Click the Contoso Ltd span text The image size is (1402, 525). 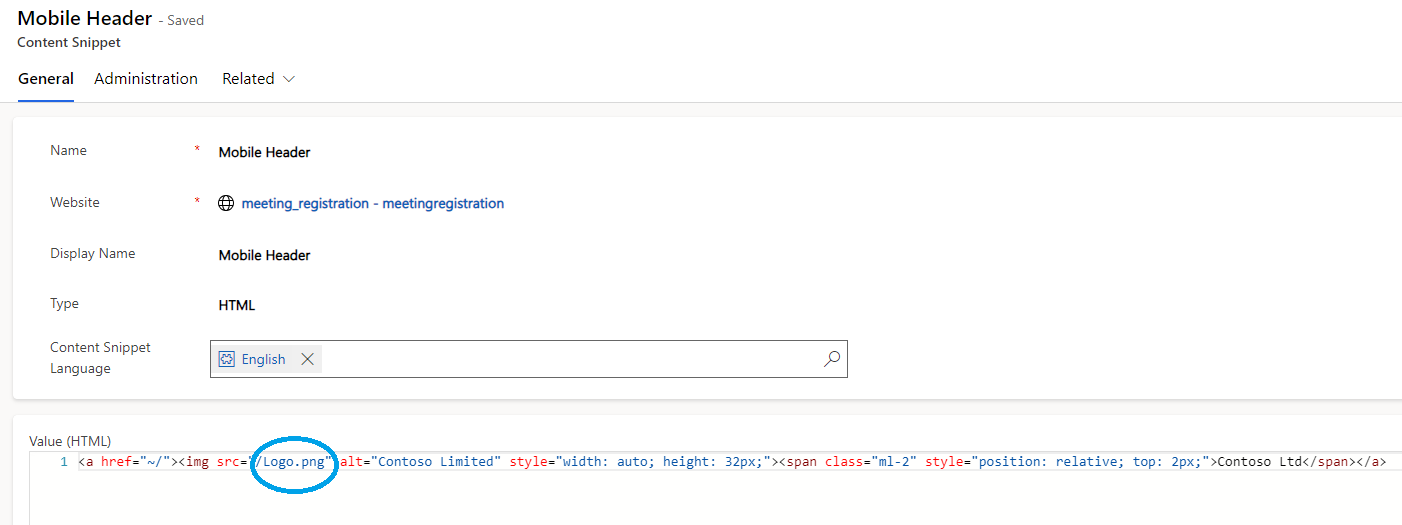pos(1259,462)
